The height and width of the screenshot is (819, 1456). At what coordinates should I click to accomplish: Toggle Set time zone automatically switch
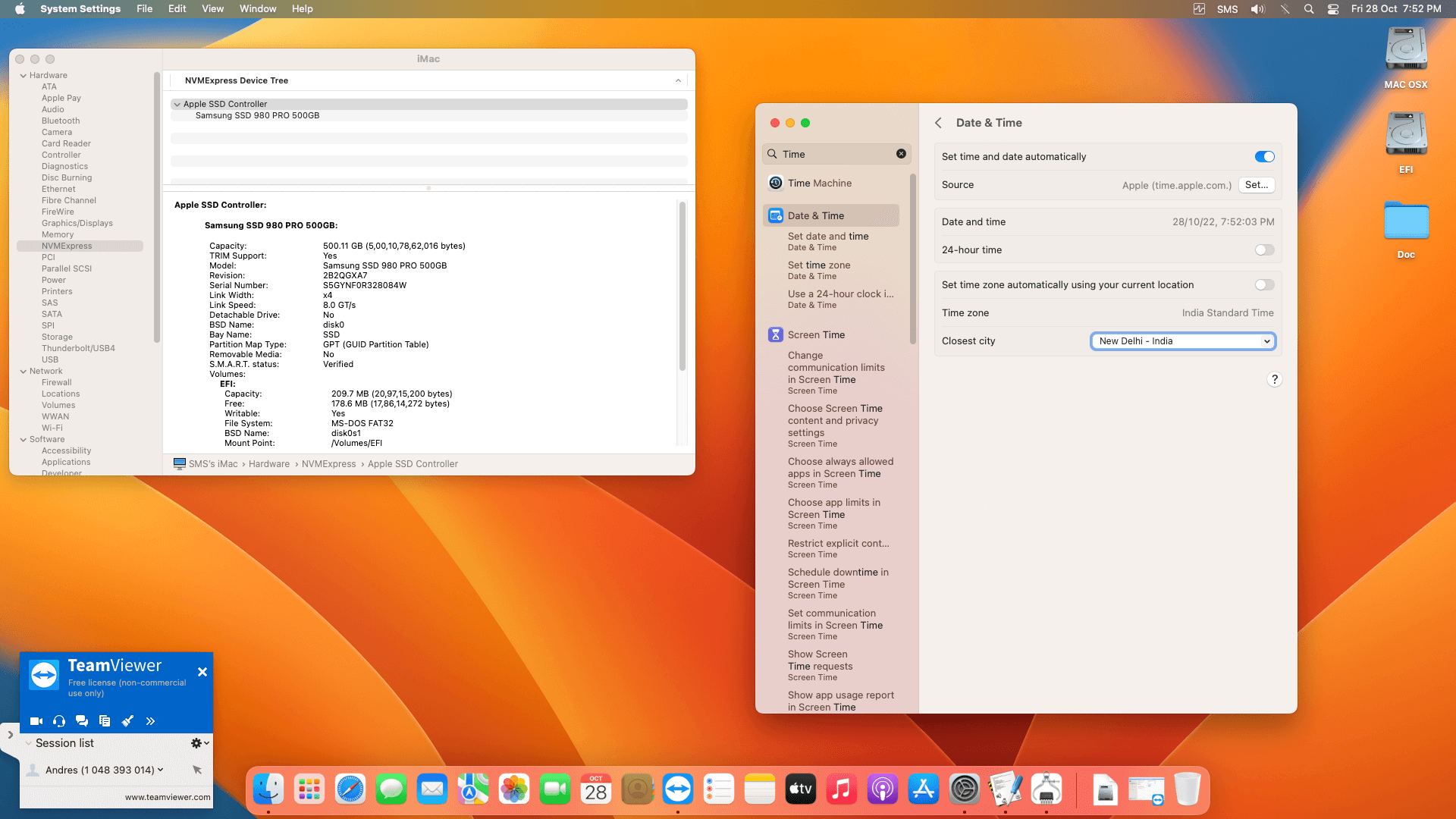click(x=1264, y=285)
